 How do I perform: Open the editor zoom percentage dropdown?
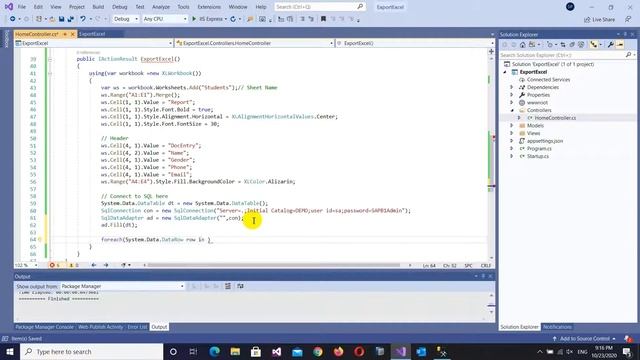pyautogui.click(x=27, y=265)
